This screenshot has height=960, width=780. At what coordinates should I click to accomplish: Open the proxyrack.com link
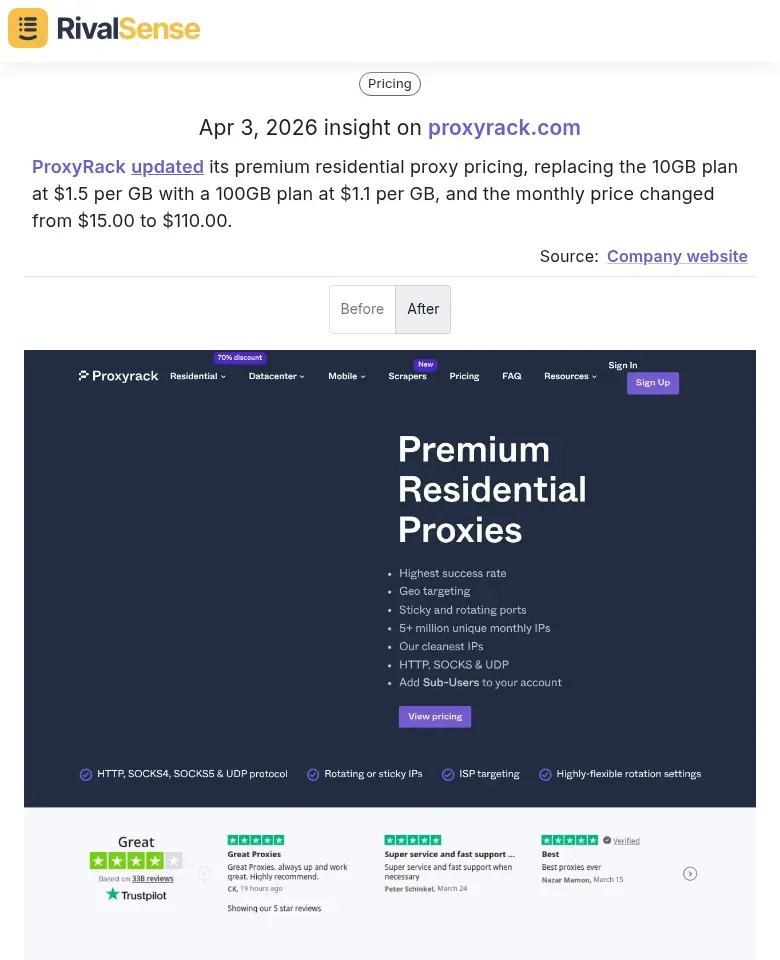coord(504,128)
